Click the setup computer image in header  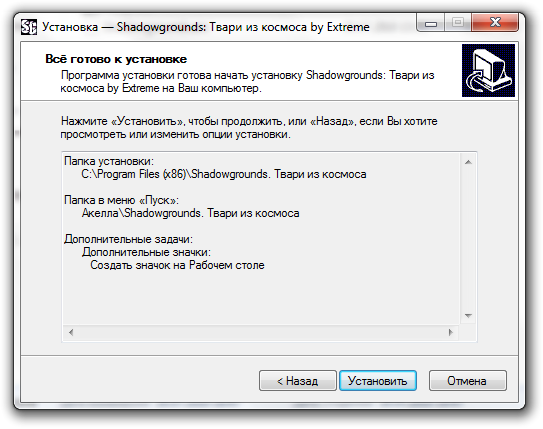488,70
